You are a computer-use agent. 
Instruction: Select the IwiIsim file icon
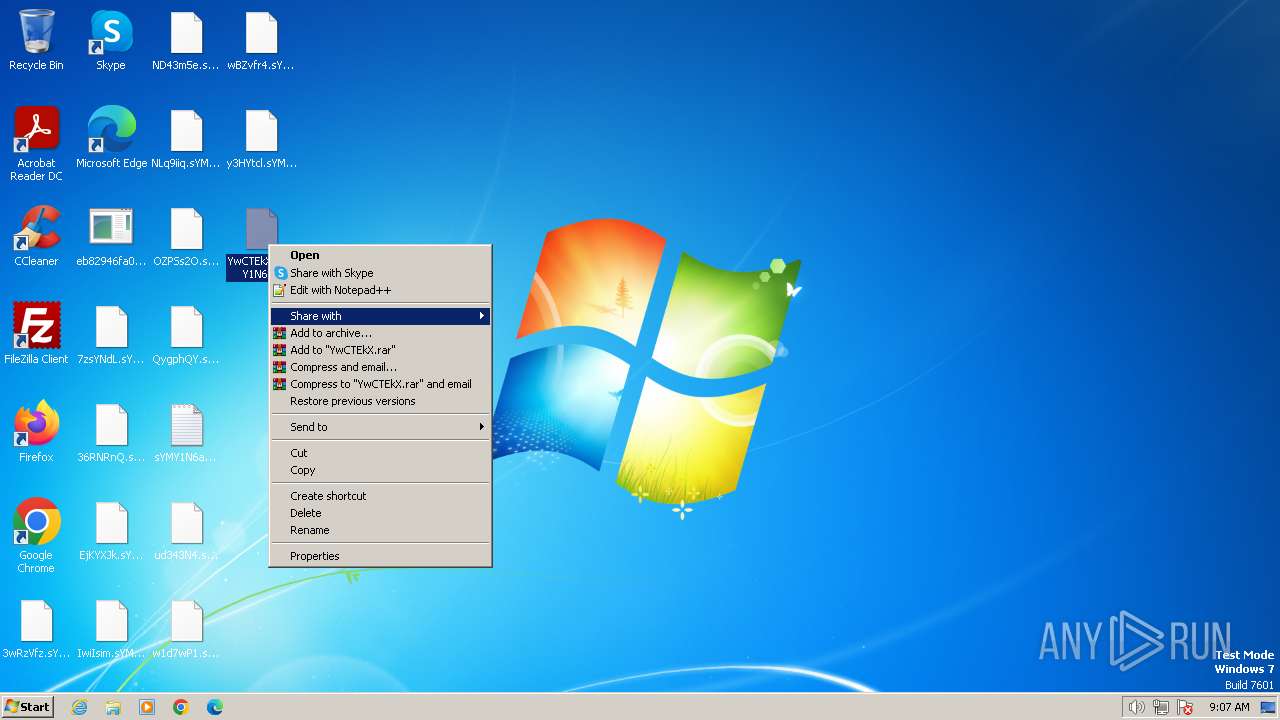coord(111,629)
